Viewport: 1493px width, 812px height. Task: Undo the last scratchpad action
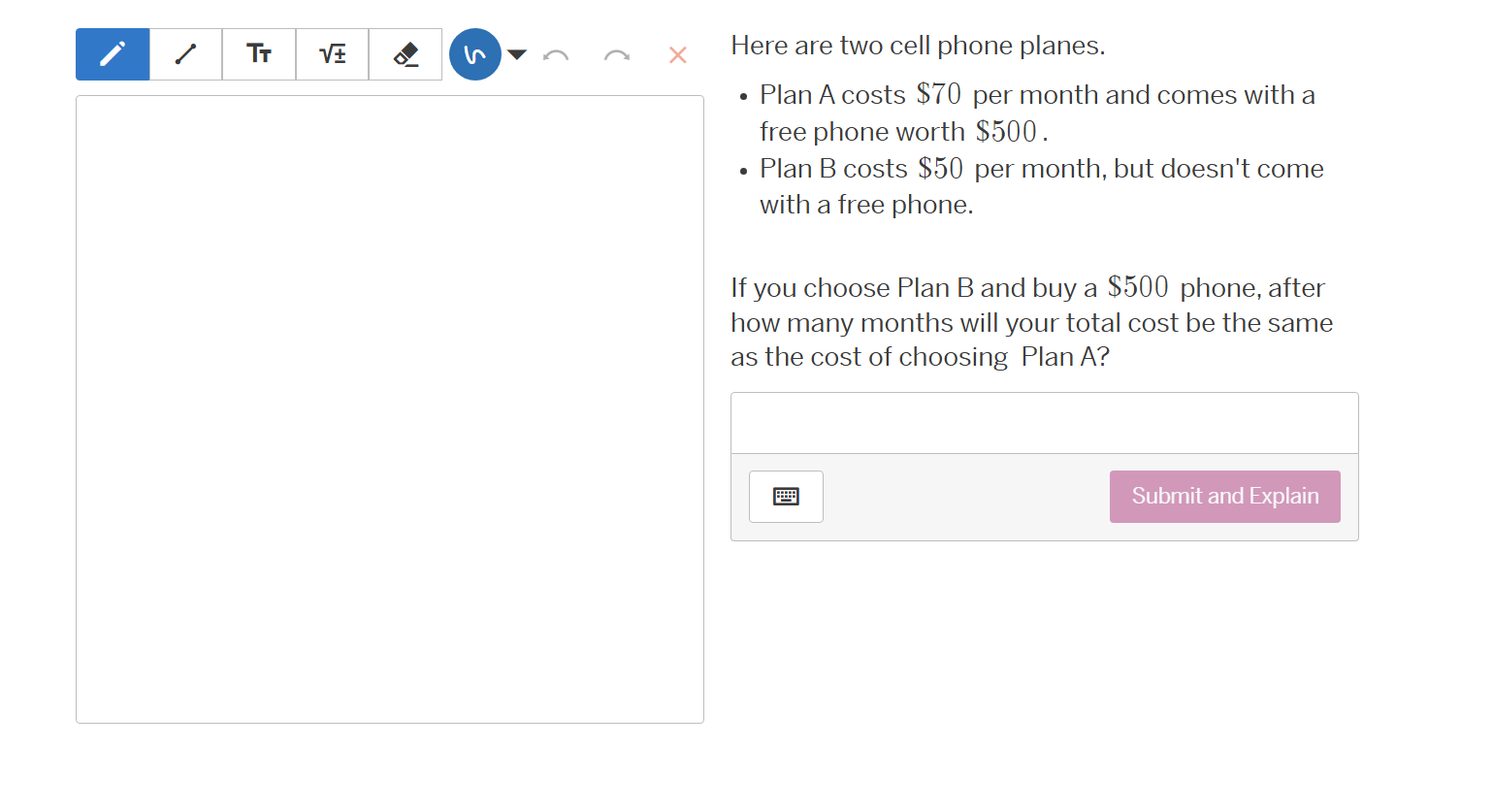(x=555, y=54)
